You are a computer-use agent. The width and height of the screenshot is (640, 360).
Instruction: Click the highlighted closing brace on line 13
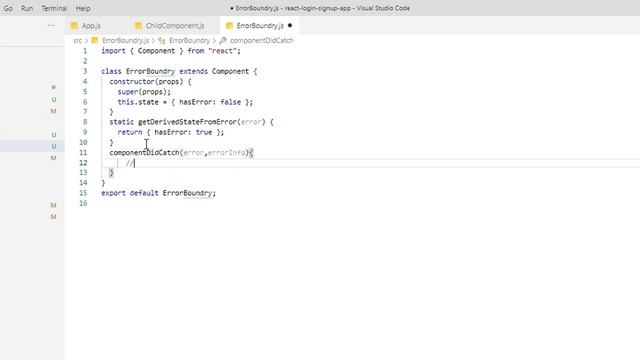click(111, 173)
